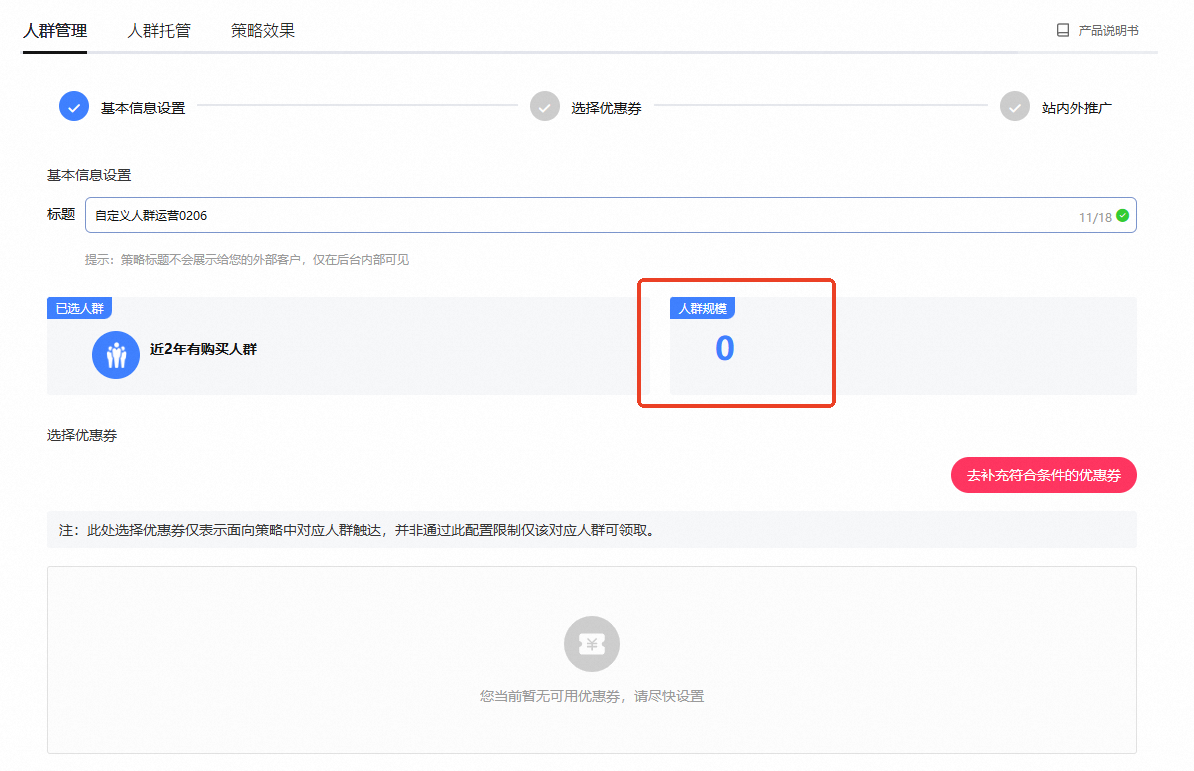The width and height of the screenshot is (1194, 771).
Task: Click the hint text about 策略标题
Action: 247,260
